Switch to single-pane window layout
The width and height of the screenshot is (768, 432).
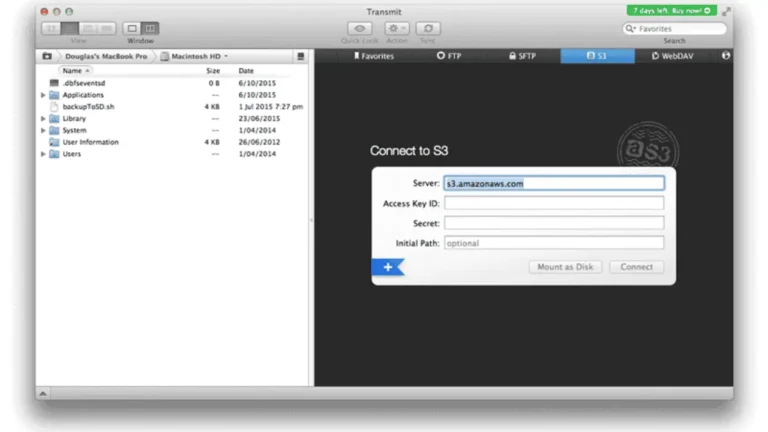pyautogui.click(x=132, y=28)
